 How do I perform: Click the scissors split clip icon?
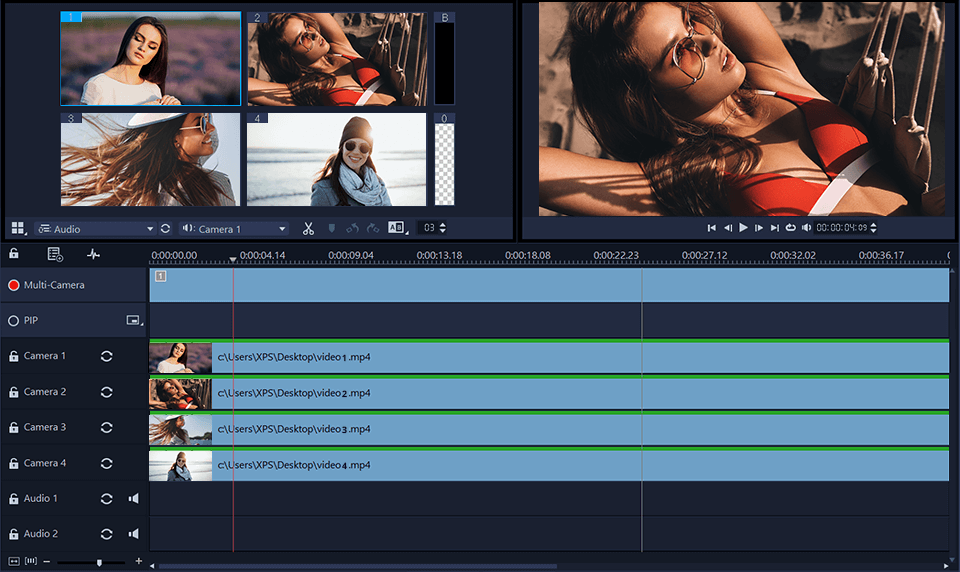pyautogui.click(x=309, y=229)
